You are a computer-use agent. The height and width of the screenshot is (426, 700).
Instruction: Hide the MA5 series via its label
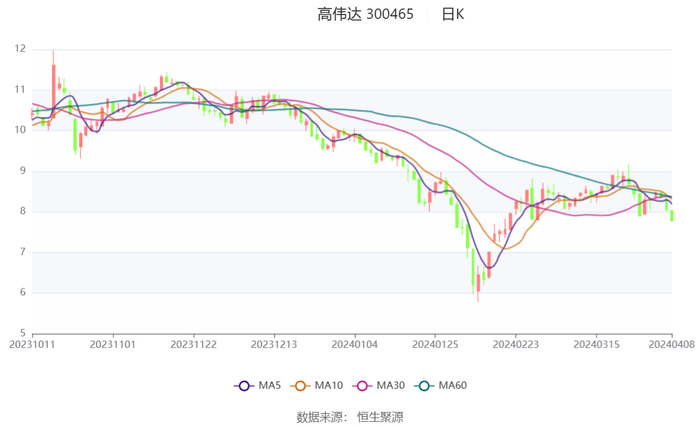(x=270, y=386)
